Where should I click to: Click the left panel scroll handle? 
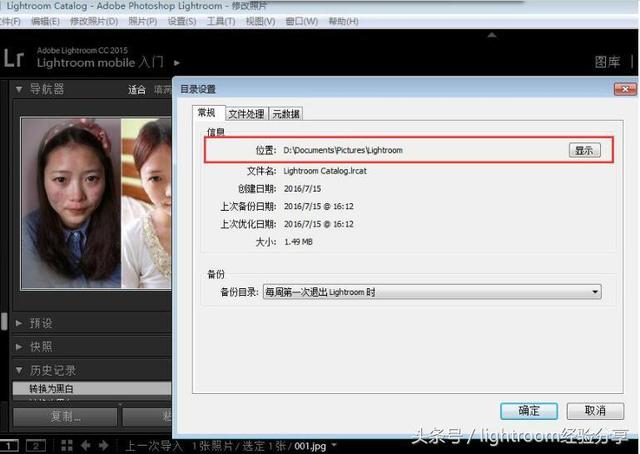[4, 321]
